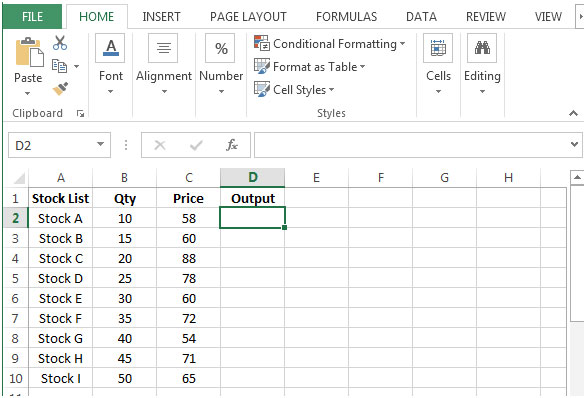The width and height of the screenshot is (586, 398).
Task: Open the Conditional Formatting dropdown
Action: click(x=403, y=43)
